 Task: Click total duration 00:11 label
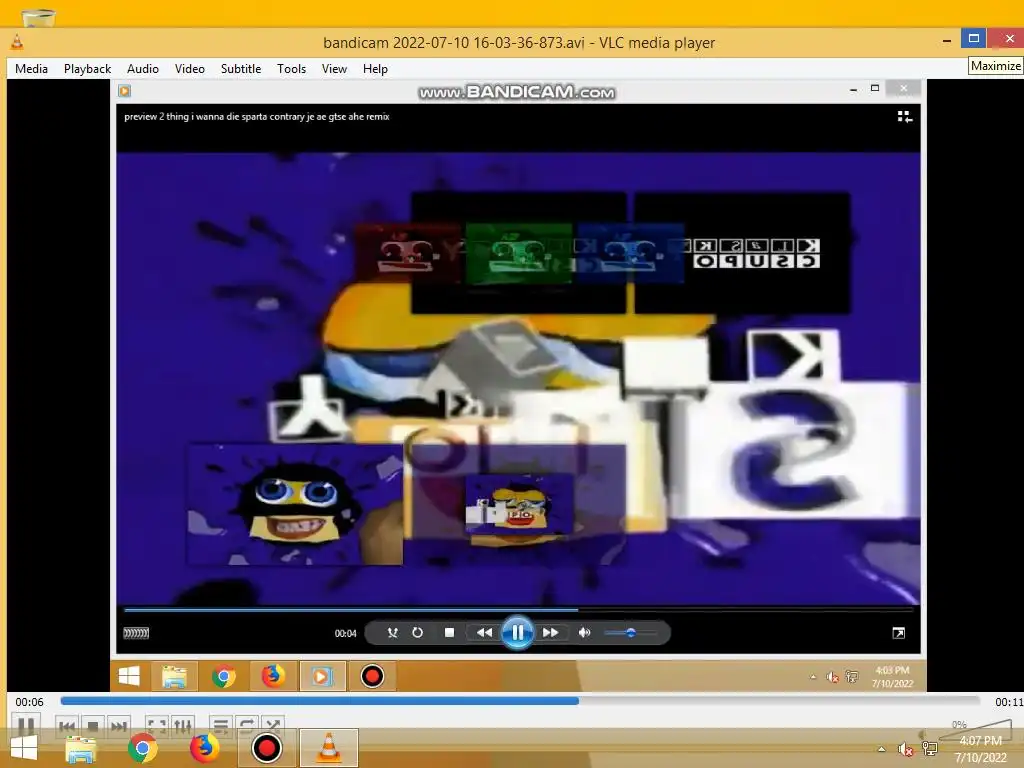coord(1008,702)
